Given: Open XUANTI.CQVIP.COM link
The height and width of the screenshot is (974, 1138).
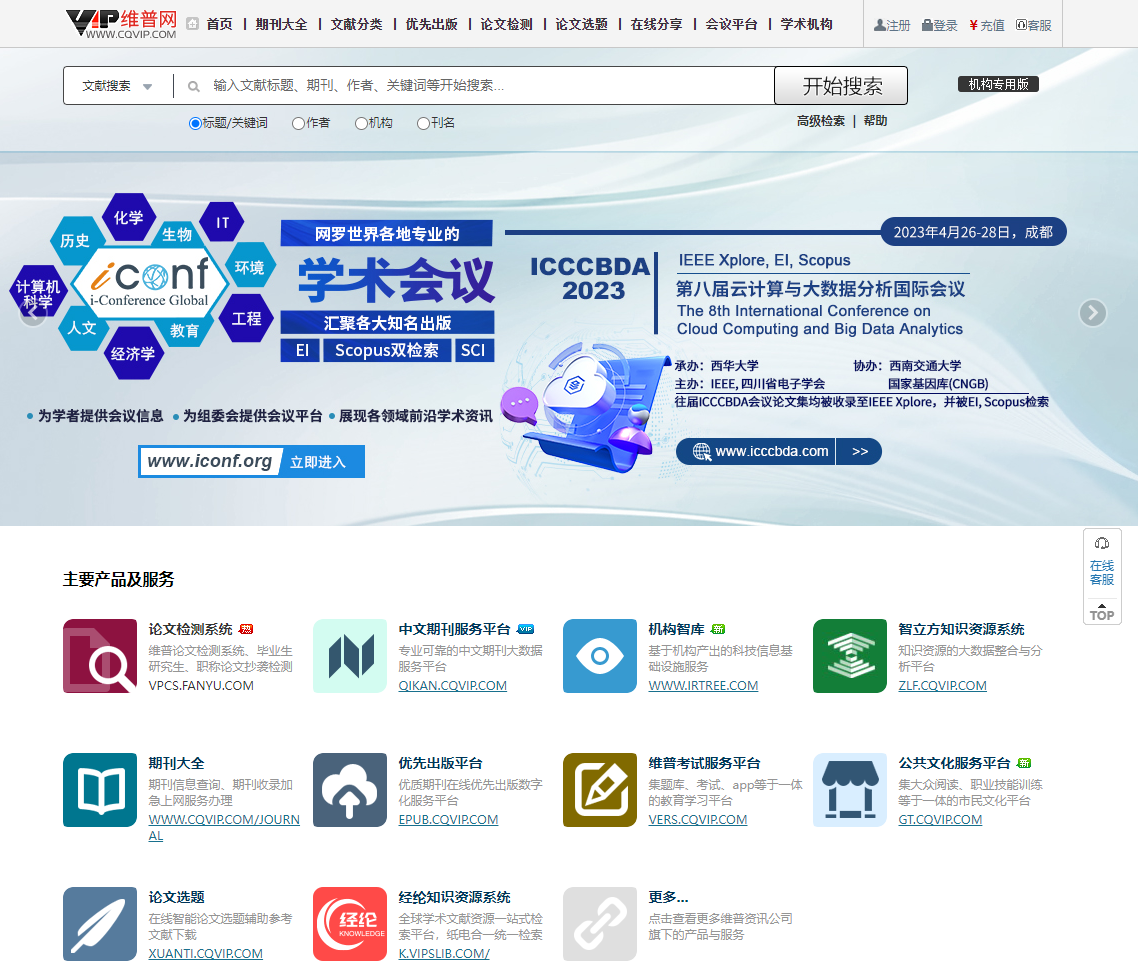Looking at the screenshot, I should coord(205,954).
